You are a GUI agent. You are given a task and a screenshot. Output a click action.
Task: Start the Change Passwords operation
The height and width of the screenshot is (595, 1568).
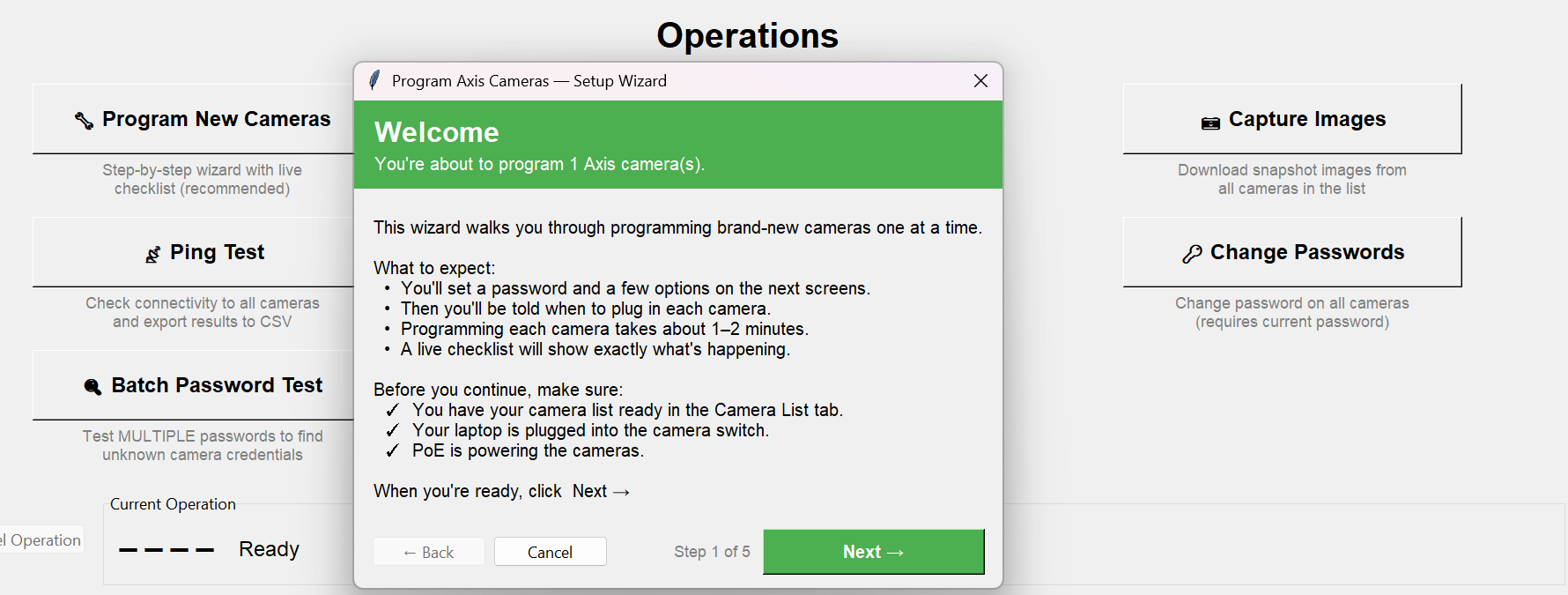[1291, 252]
